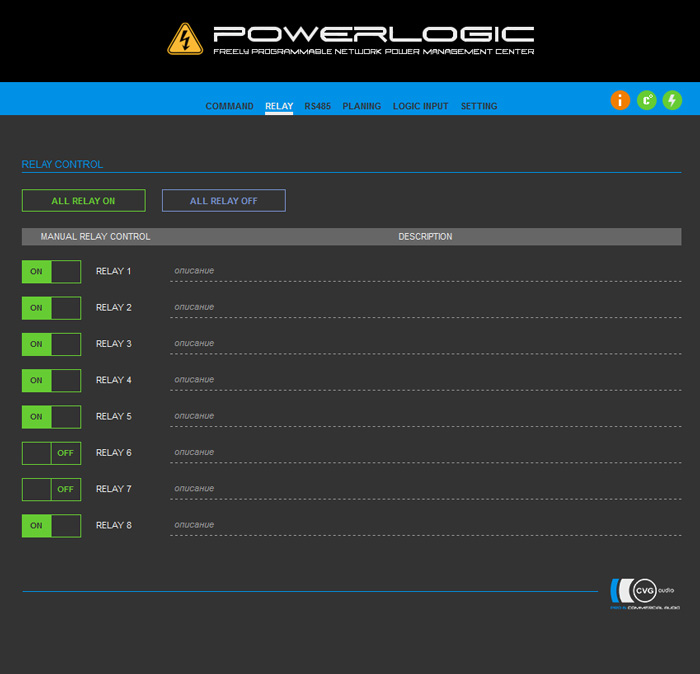
Task: Click the Relay 1 description field
Action: click(x=425, y=271)
